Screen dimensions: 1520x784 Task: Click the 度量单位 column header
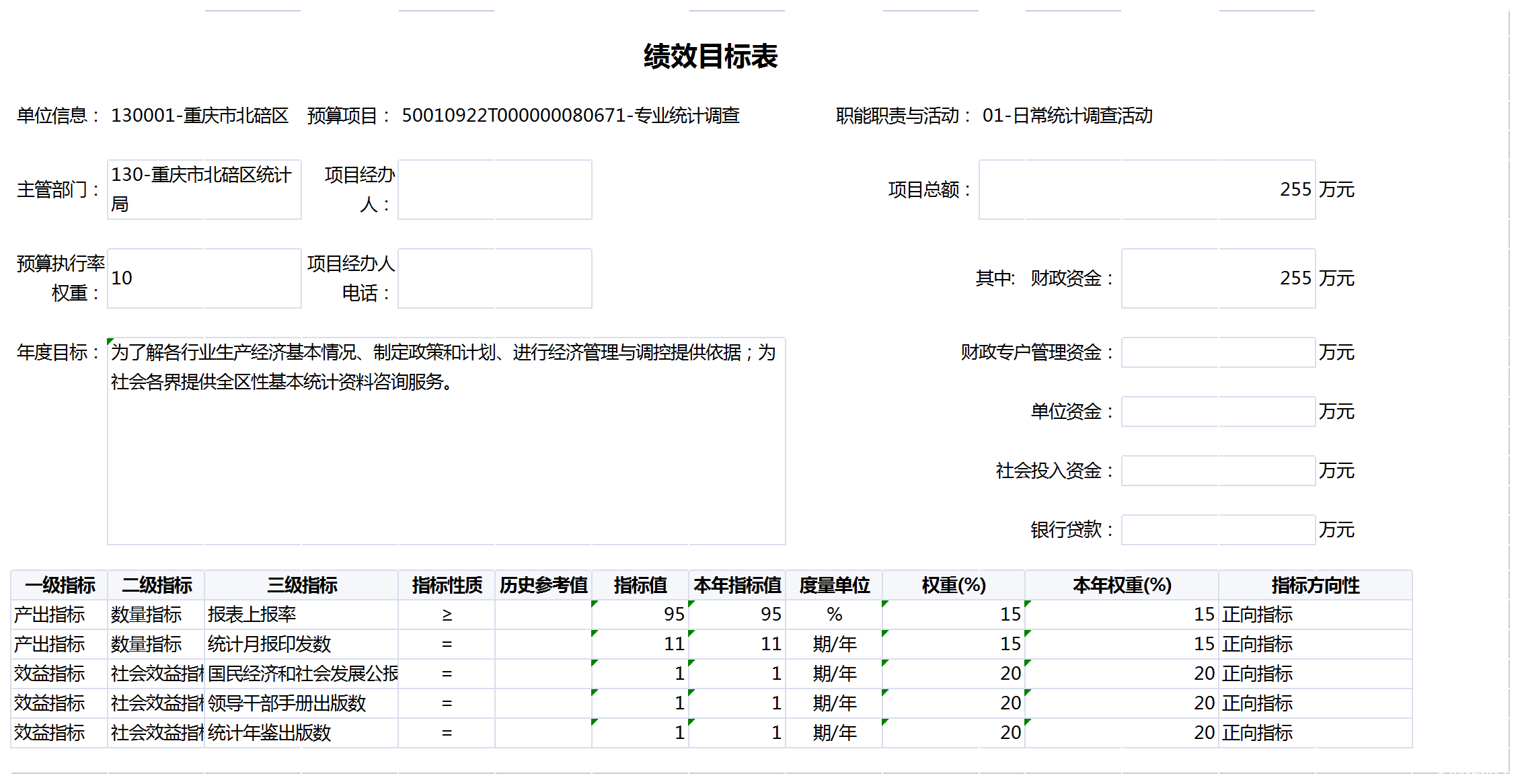pyautogui.click(x=834, y=585)
